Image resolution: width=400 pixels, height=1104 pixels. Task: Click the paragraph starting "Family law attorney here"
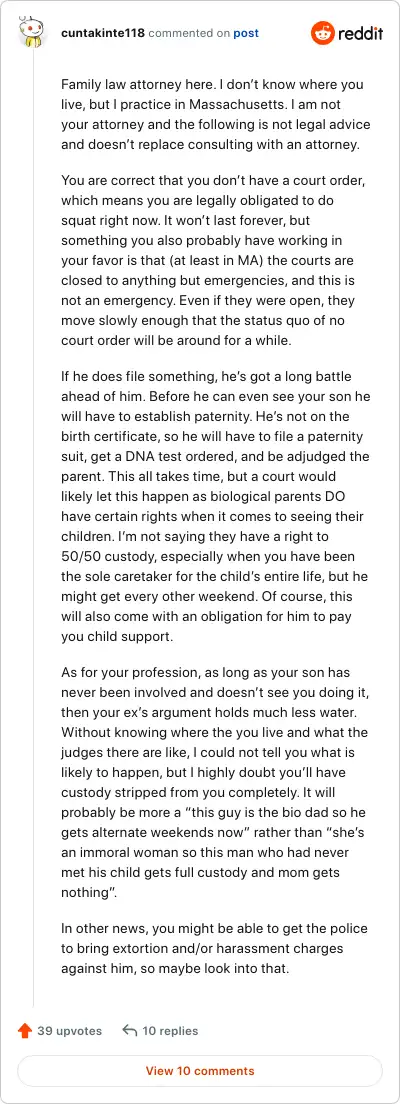pos(215,116)
